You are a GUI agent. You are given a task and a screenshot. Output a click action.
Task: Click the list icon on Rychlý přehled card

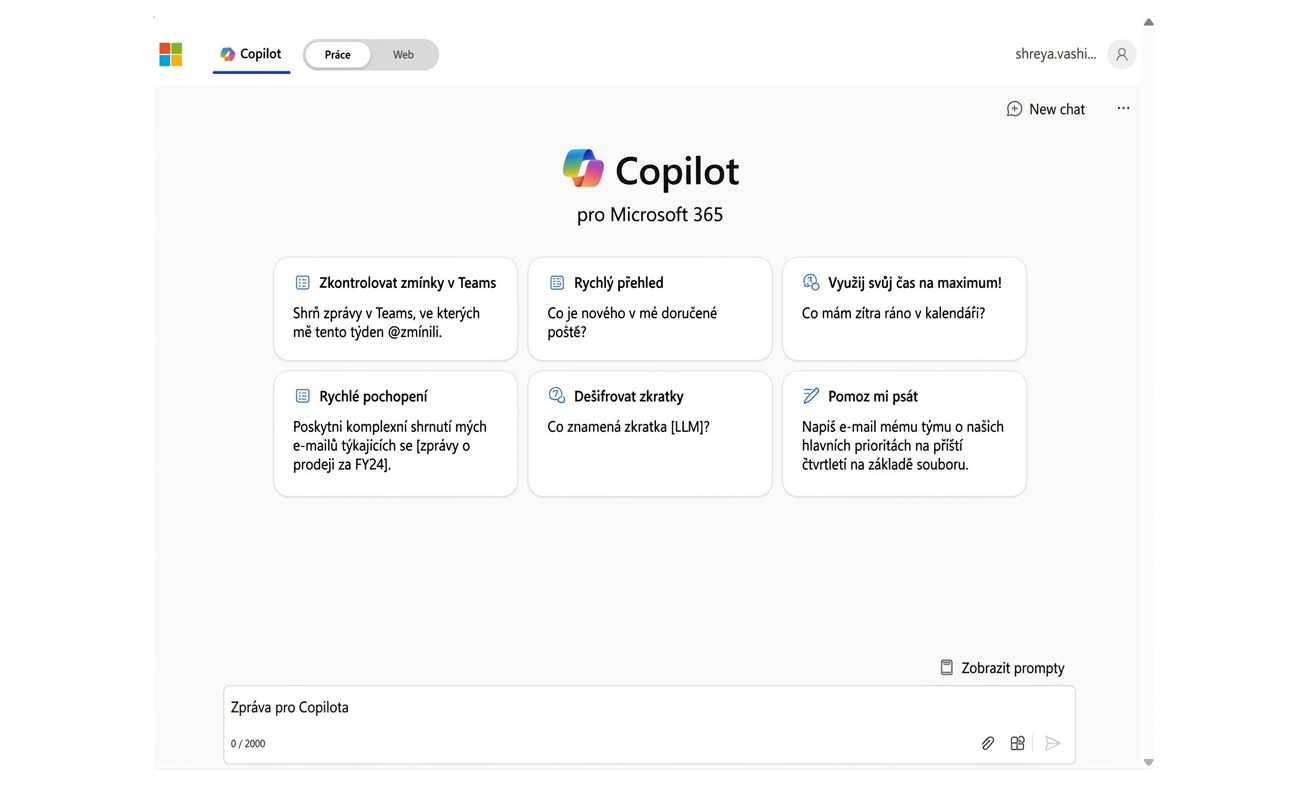pyautogui.click(x=557, y=283)
